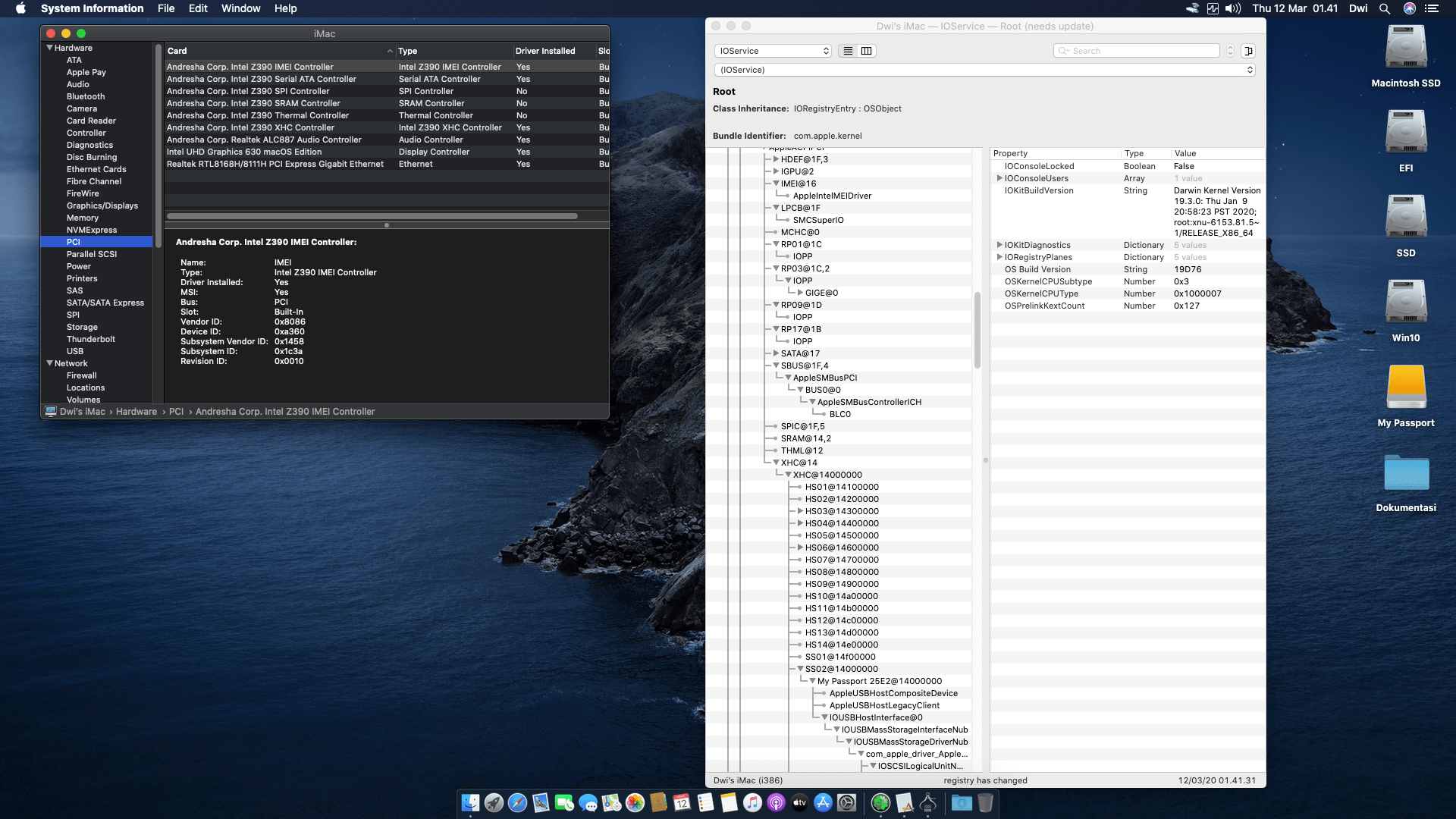Expand the IORegistryPlanes dictionary
Viewport: 1456px width, 819px height.
(x=1000, y=257)
